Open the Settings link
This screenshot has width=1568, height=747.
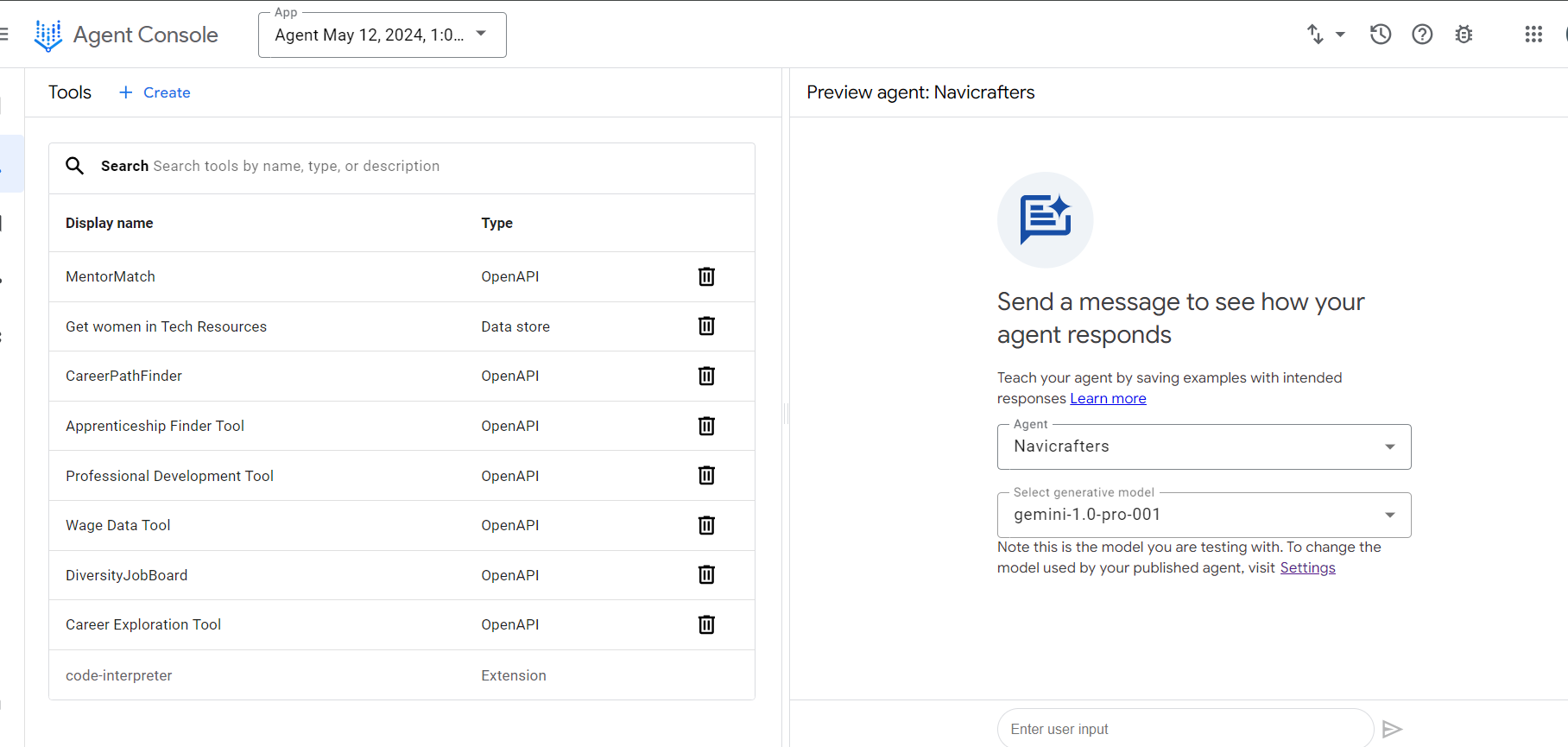tap(1307, 567)
